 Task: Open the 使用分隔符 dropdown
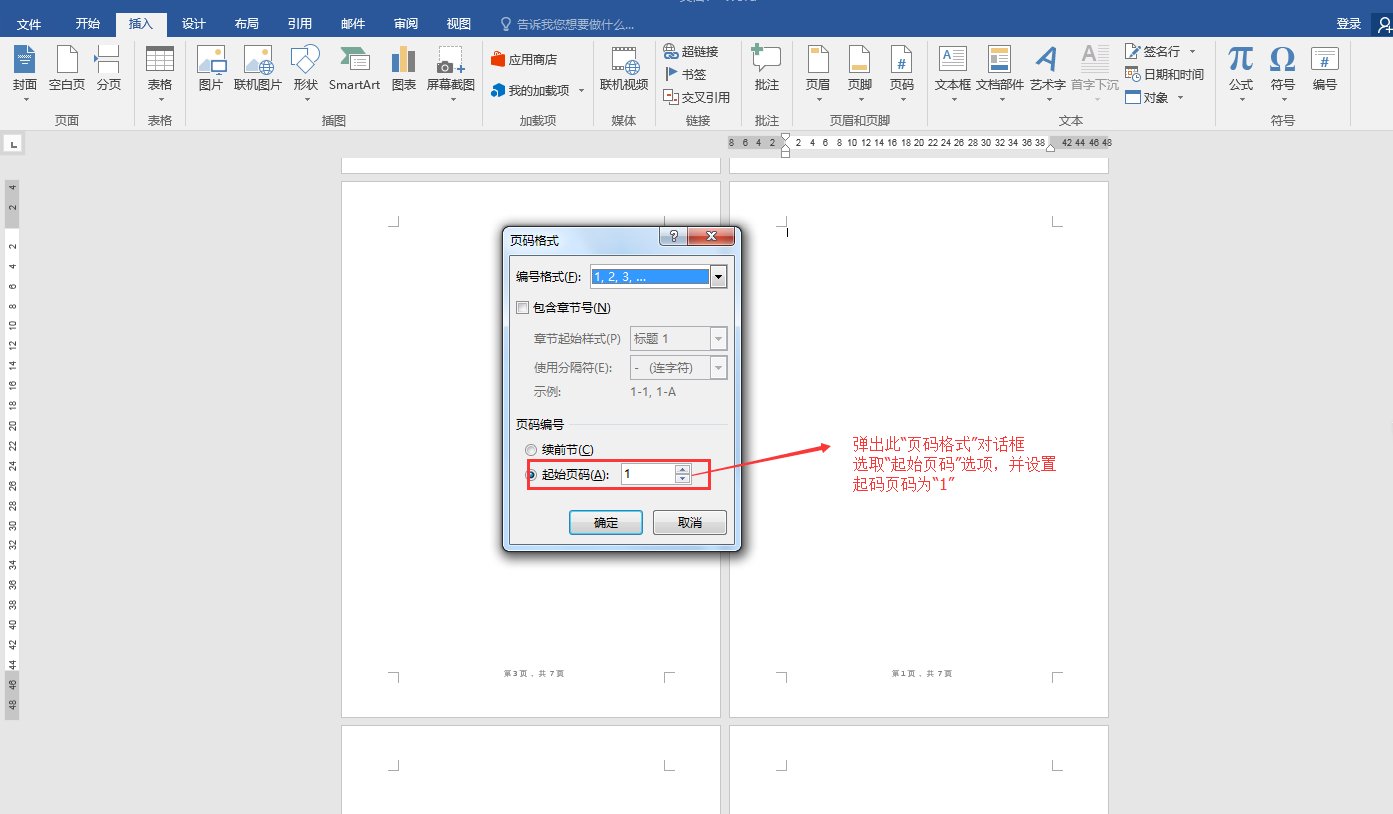[717, 367]
